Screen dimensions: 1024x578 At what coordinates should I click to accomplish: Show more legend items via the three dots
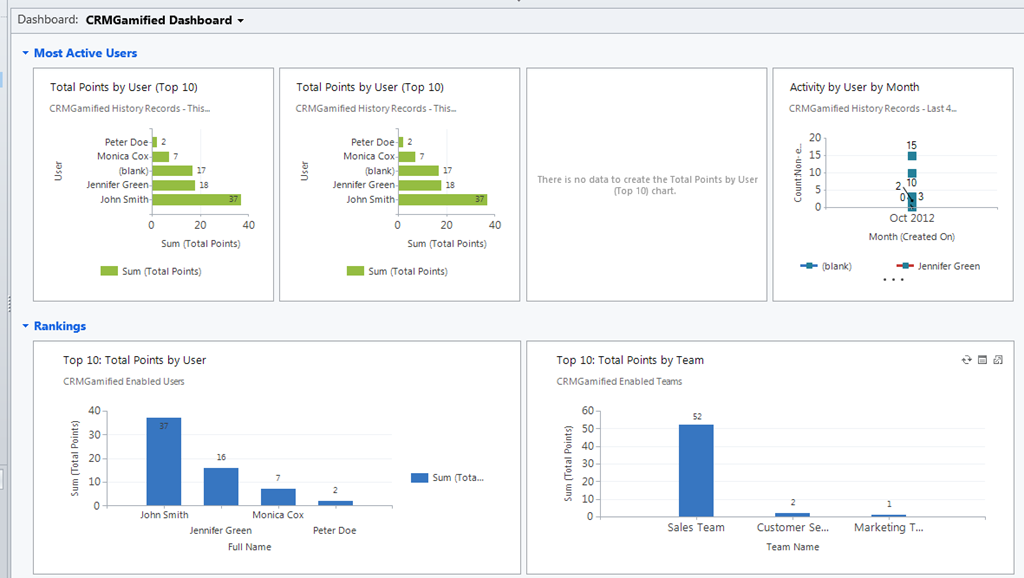coord(893,280)
